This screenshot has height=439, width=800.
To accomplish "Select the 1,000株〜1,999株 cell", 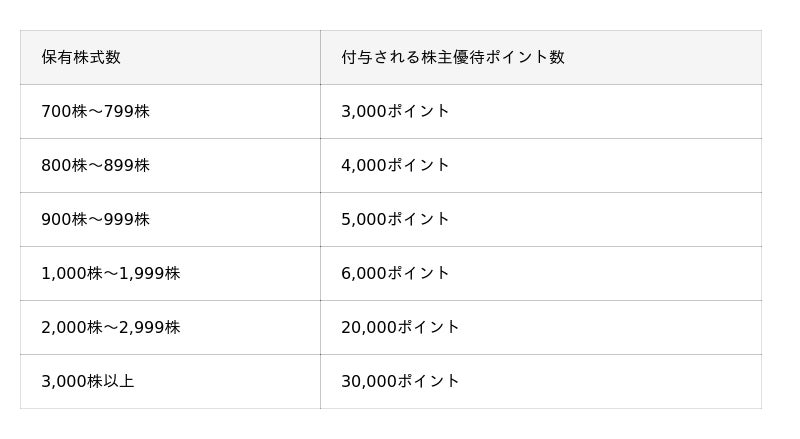I will (110, 273).
